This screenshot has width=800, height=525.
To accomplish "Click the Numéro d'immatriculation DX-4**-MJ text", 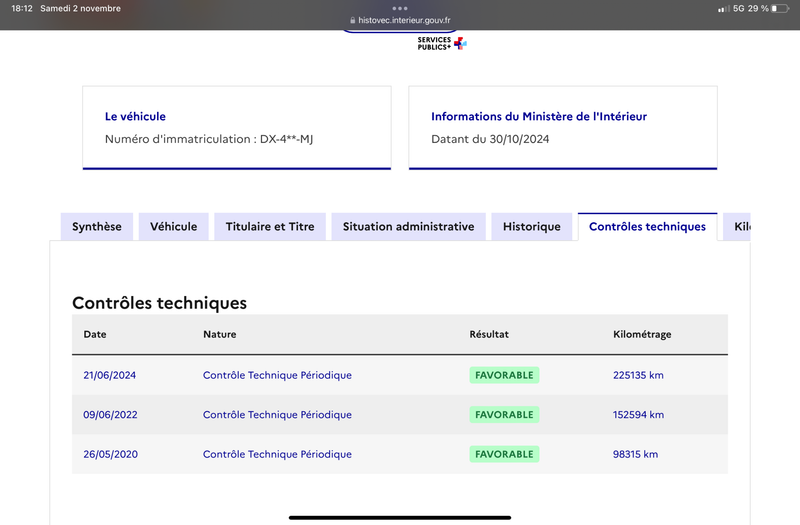I will pos(209,139).
